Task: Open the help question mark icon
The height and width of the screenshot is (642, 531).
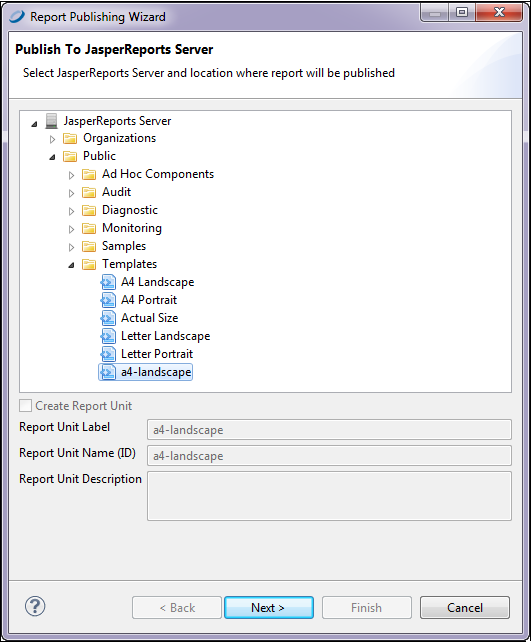Action: click(x=35, y=606)
